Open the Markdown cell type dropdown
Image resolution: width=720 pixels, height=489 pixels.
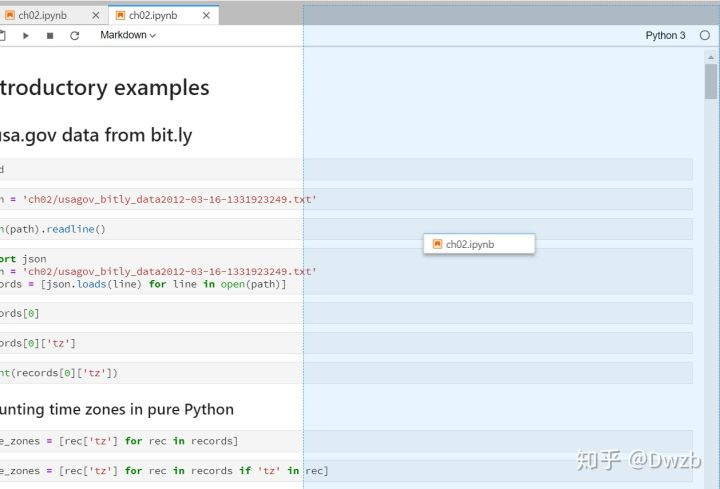pos(128,35)
